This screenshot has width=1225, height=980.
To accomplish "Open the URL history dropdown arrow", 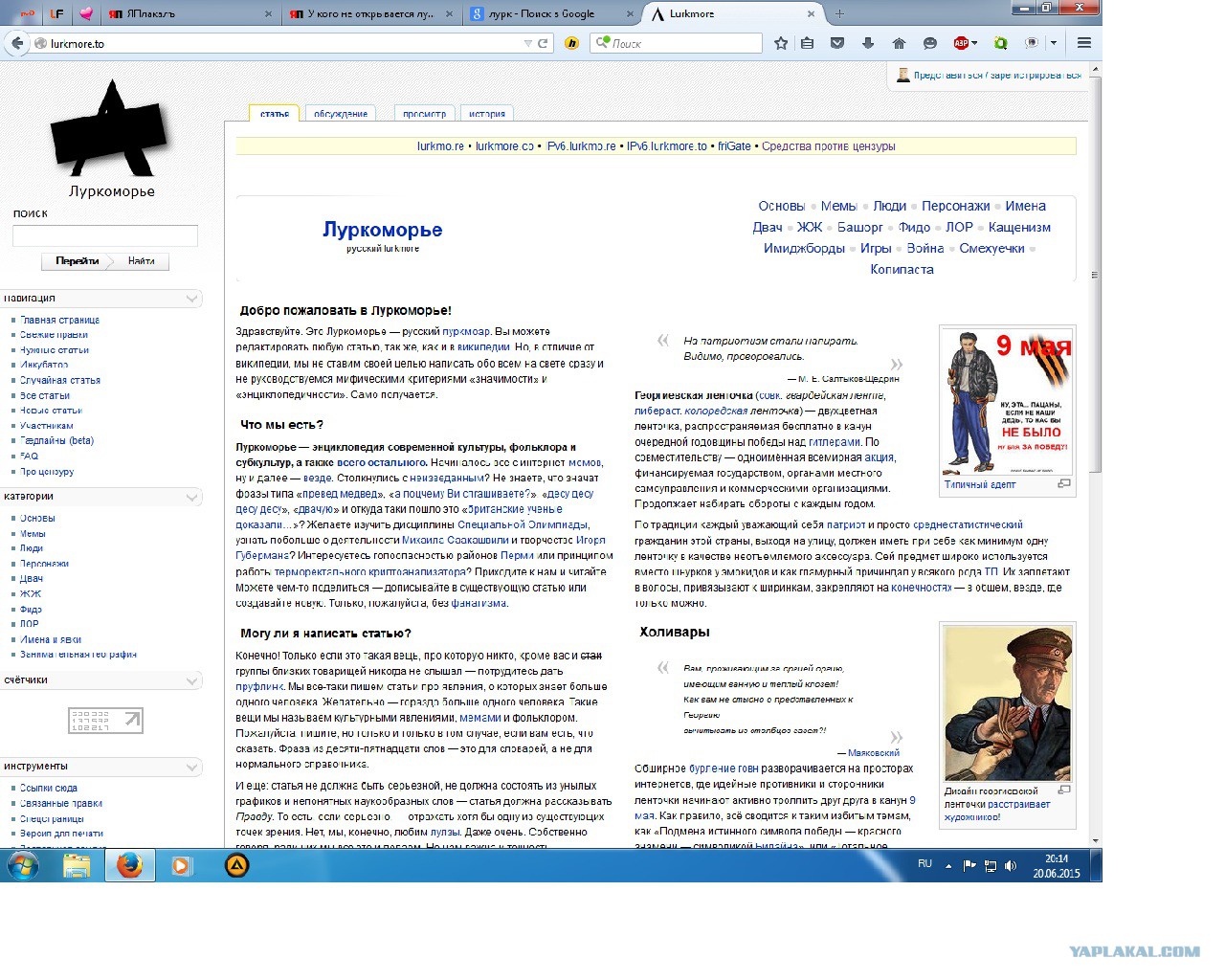I will click(527, 43).
